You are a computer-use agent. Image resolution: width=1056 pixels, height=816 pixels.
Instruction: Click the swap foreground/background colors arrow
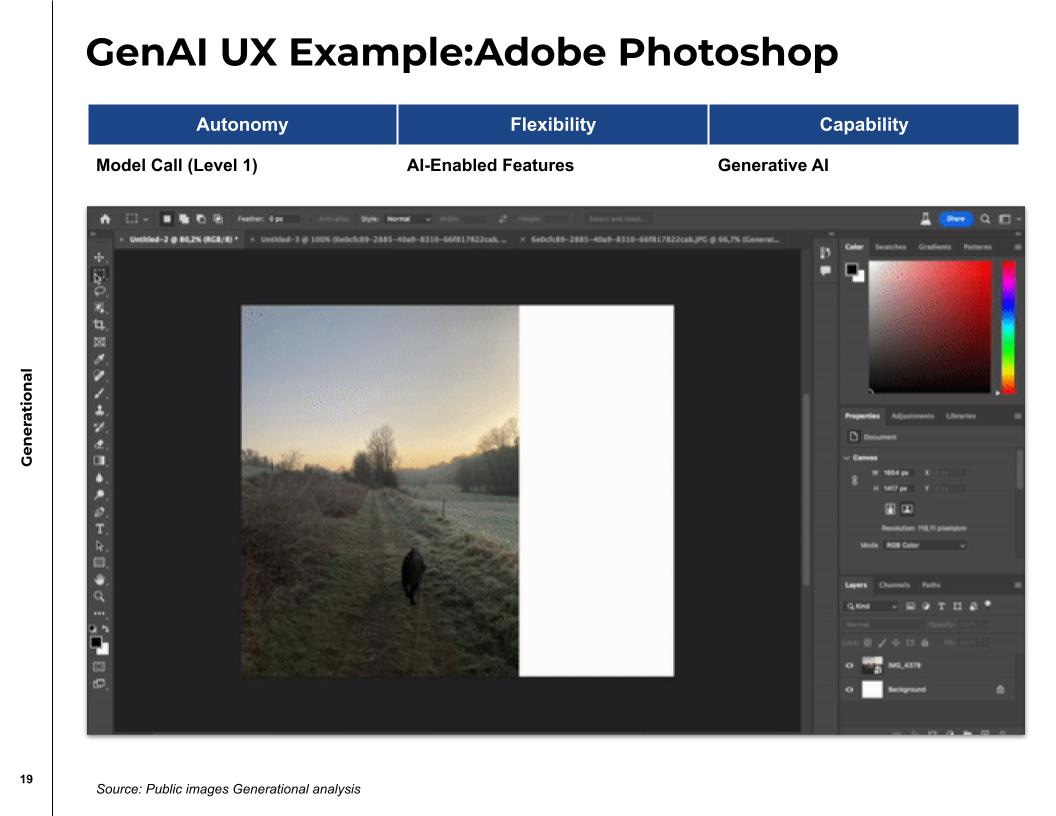pos(106,628)
